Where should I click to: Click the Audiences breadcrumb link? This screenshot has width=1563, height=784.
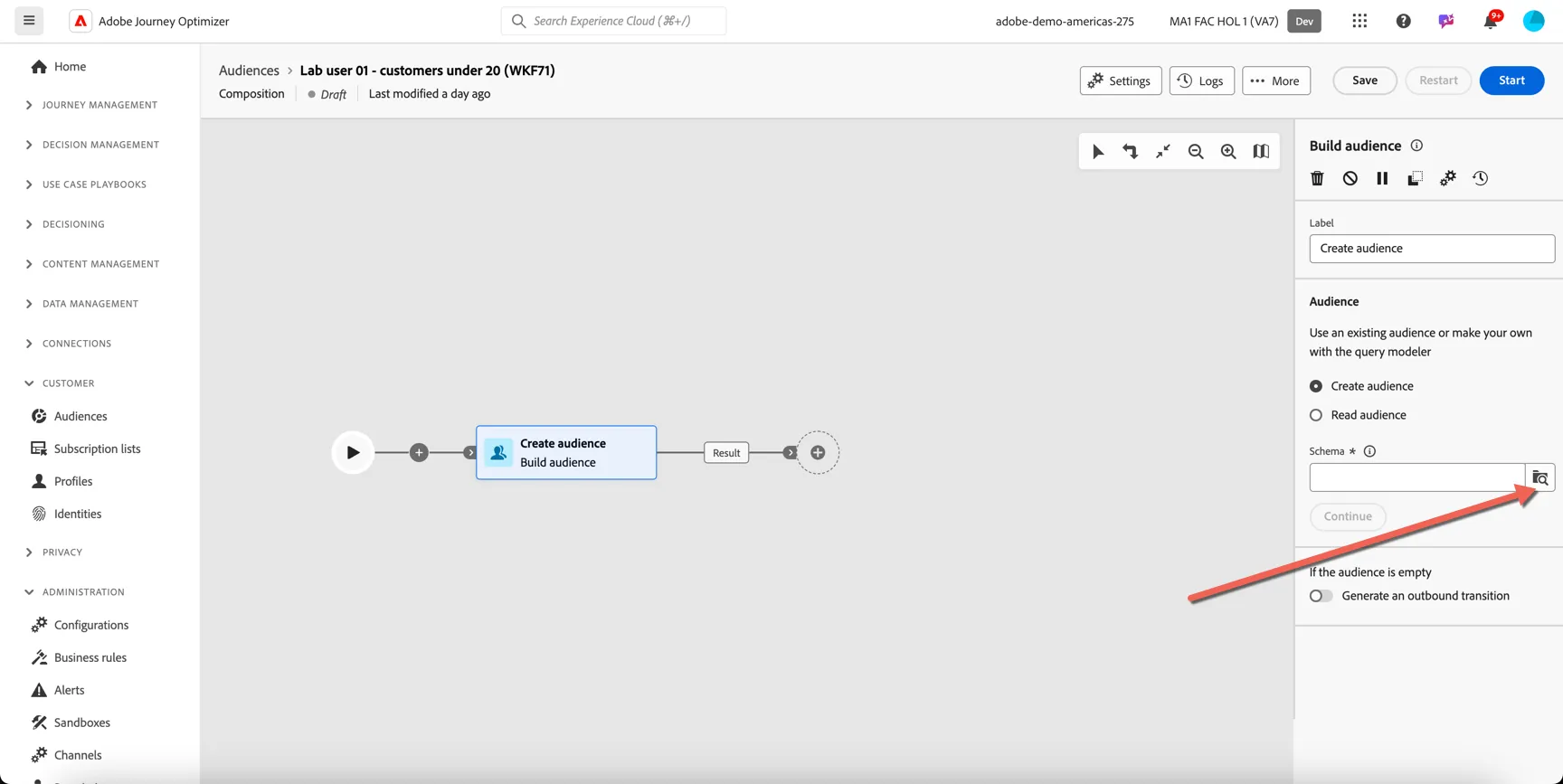click(249, 70)
